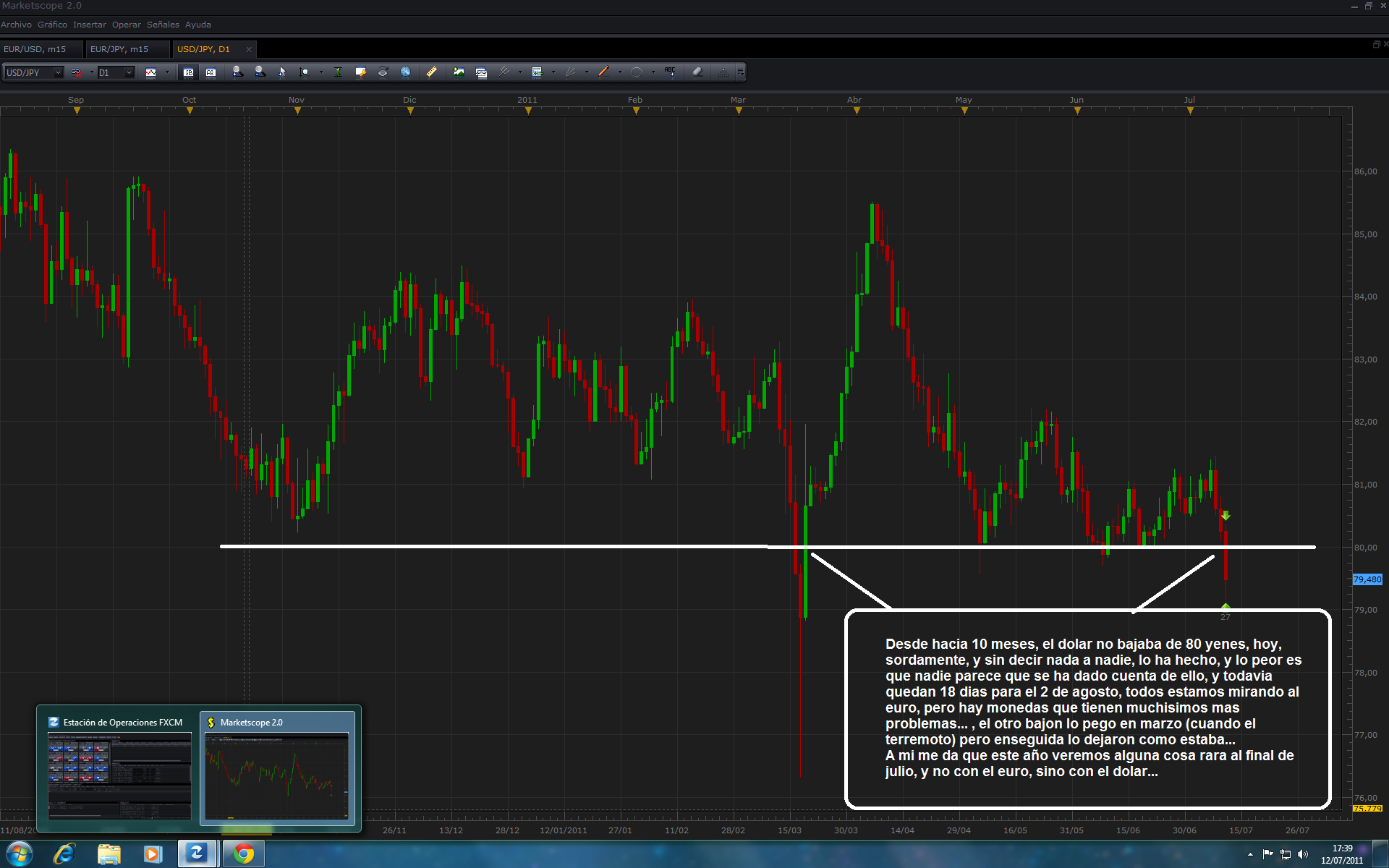Open the USD/JPY symbol dropdown
Viewport: 1389px width, 868px height.
(x=58, y=72)
